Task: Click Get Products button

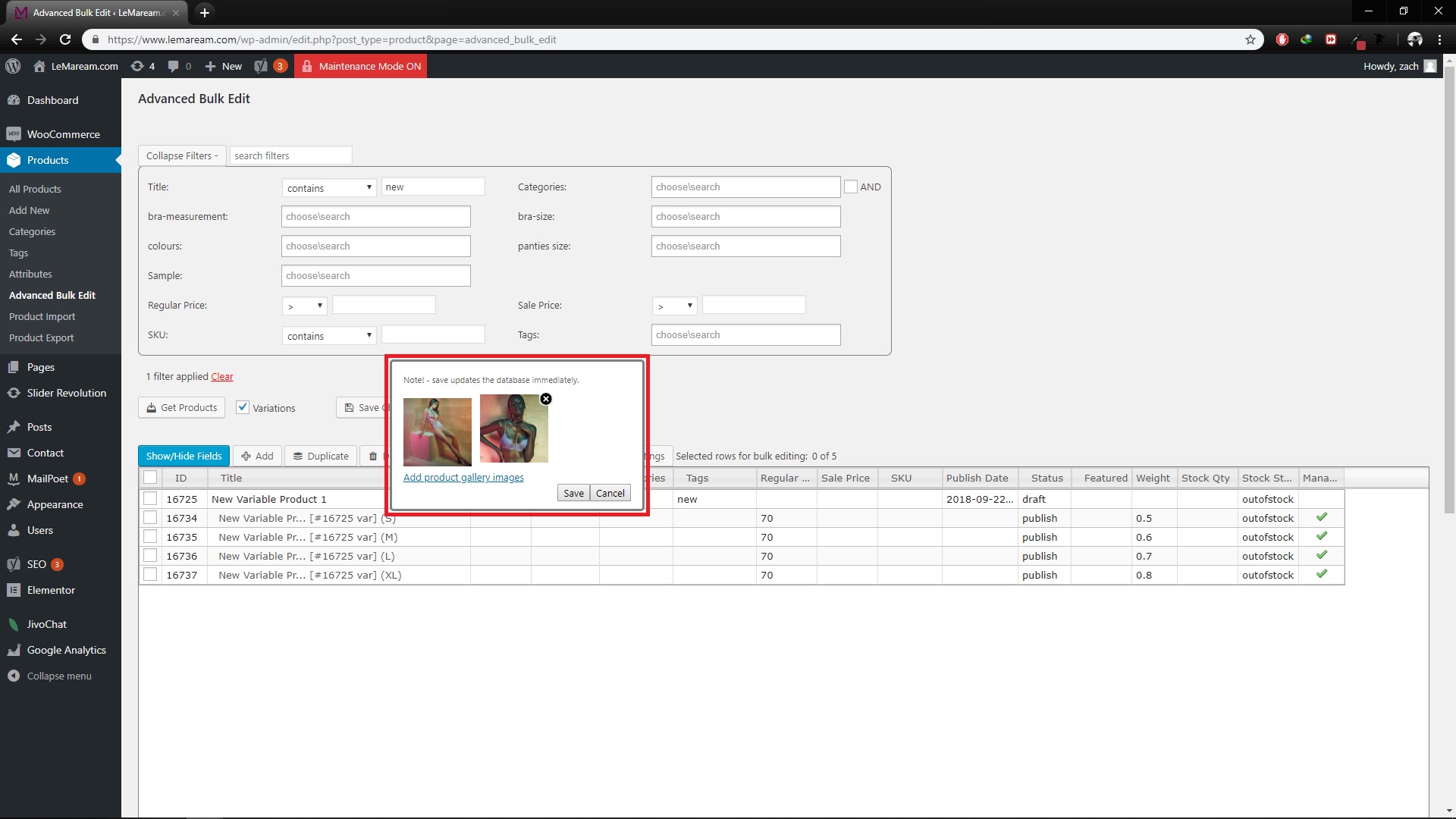Action: (181, 407)
